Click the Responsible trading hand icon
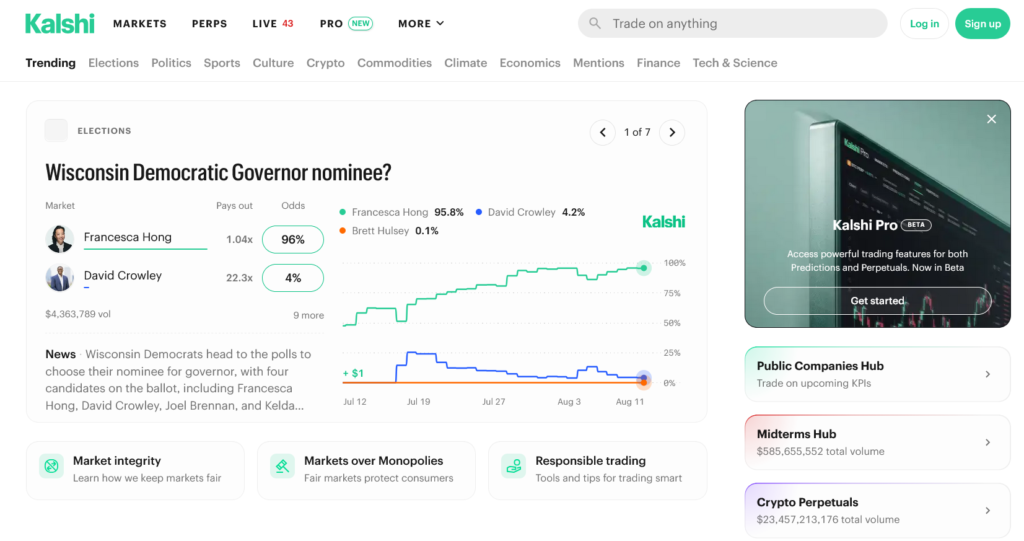Screen dimensions: 1024x541 pos(513,466)
